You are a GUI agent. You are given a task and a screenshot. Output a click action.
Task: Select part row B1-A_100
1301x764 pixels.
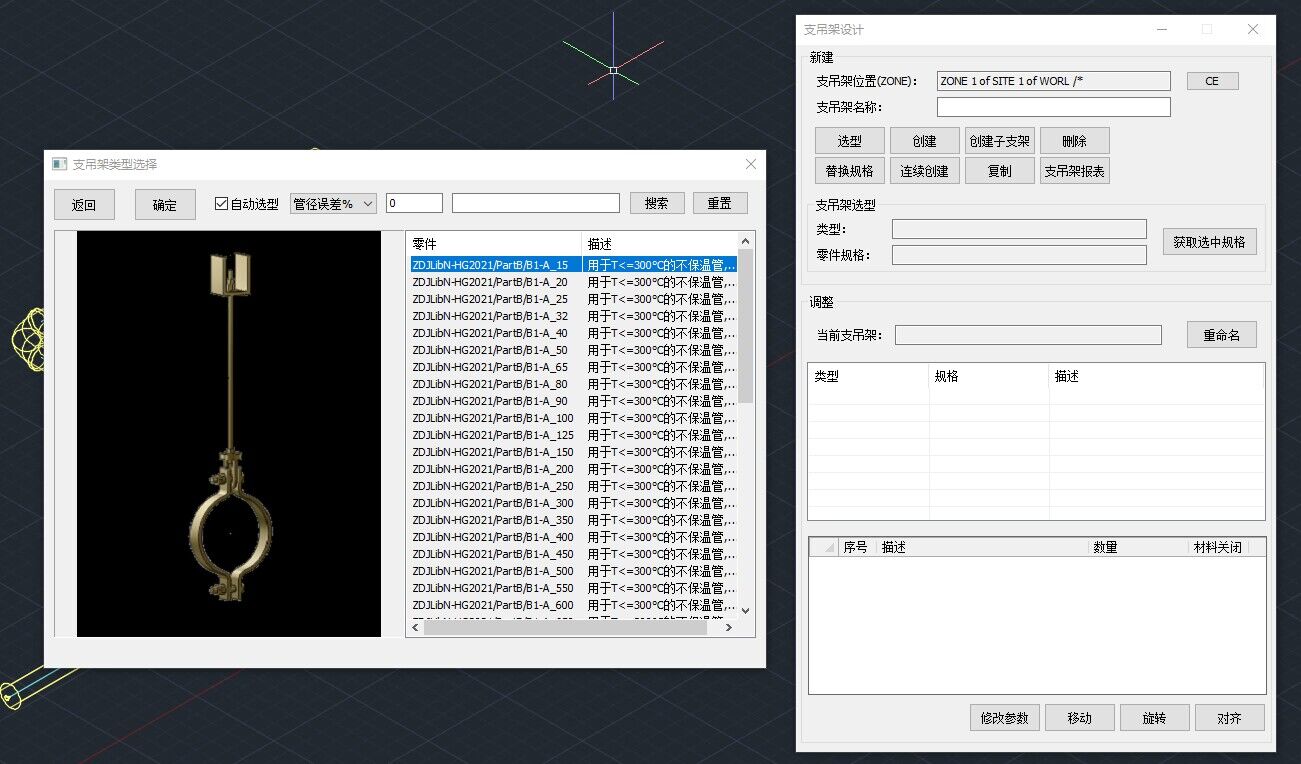click(494, 418)
